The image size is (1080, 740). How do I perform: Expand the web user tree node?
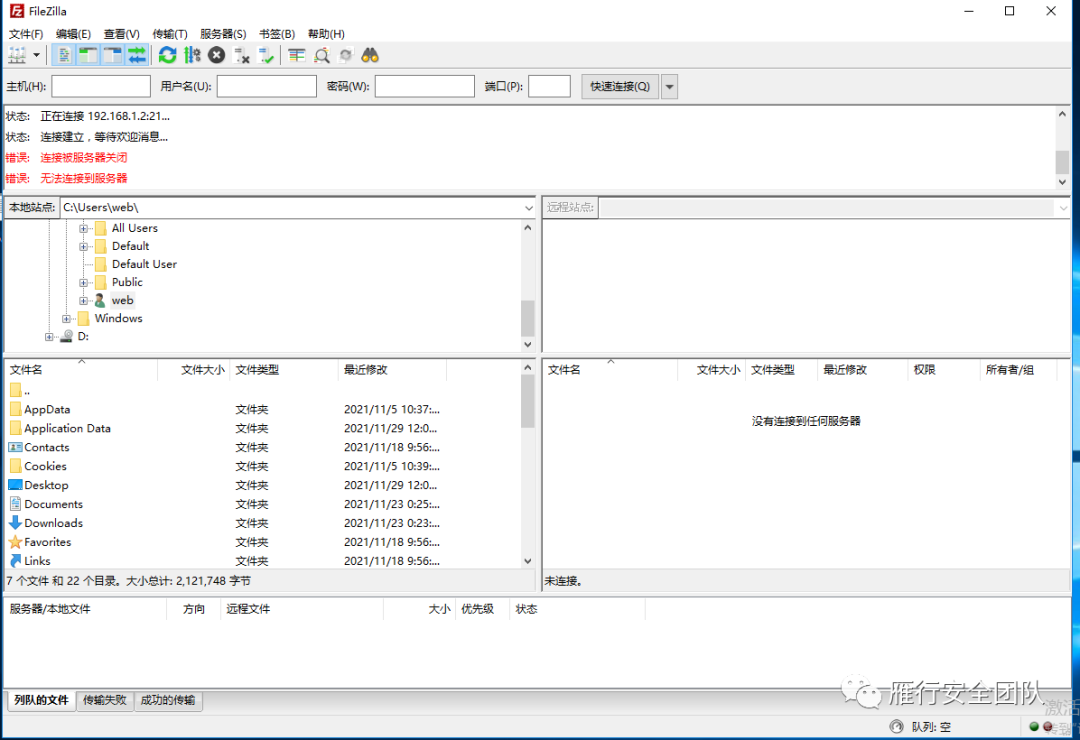(83, 300)
